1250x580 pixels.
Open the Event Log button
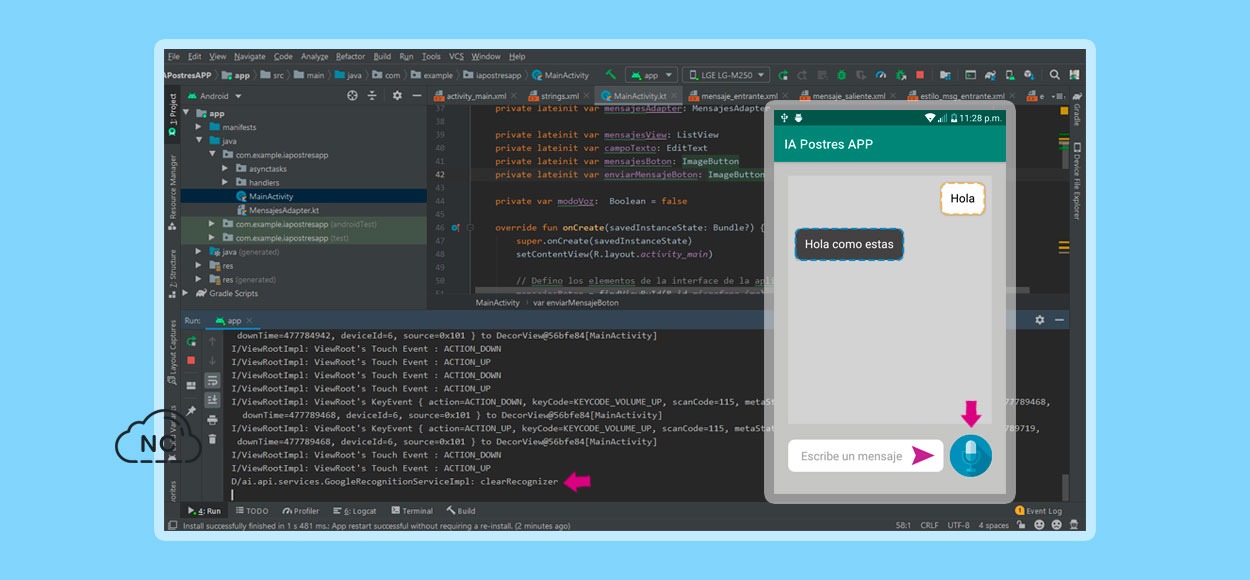pyautogui.click(x=1039, y=511)
